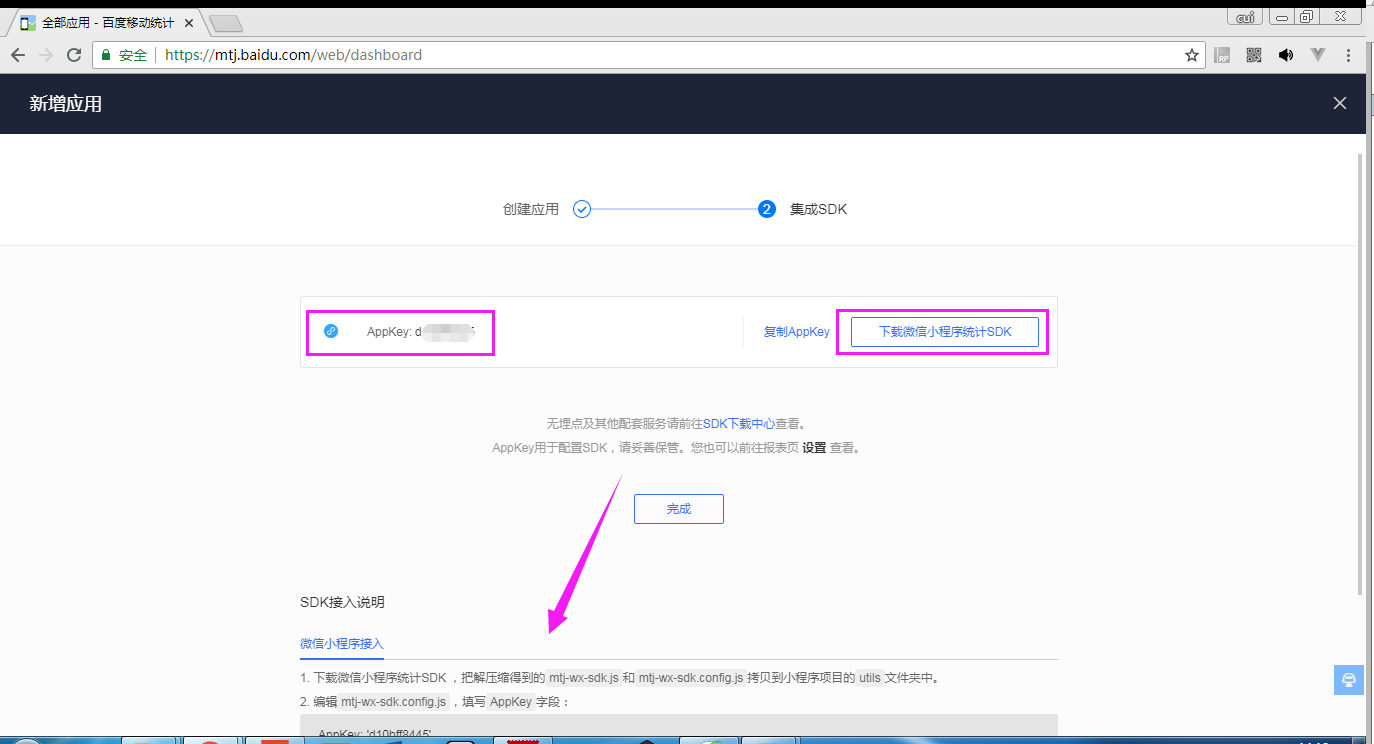
Task: Open the Vue devtools extension icon
Action: (x=1318, y=55)
